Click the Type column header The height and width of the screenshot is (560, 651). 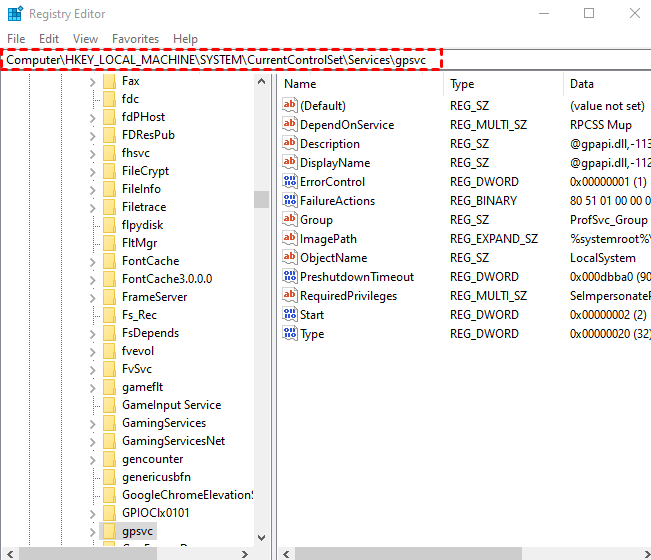coord(504,84)
